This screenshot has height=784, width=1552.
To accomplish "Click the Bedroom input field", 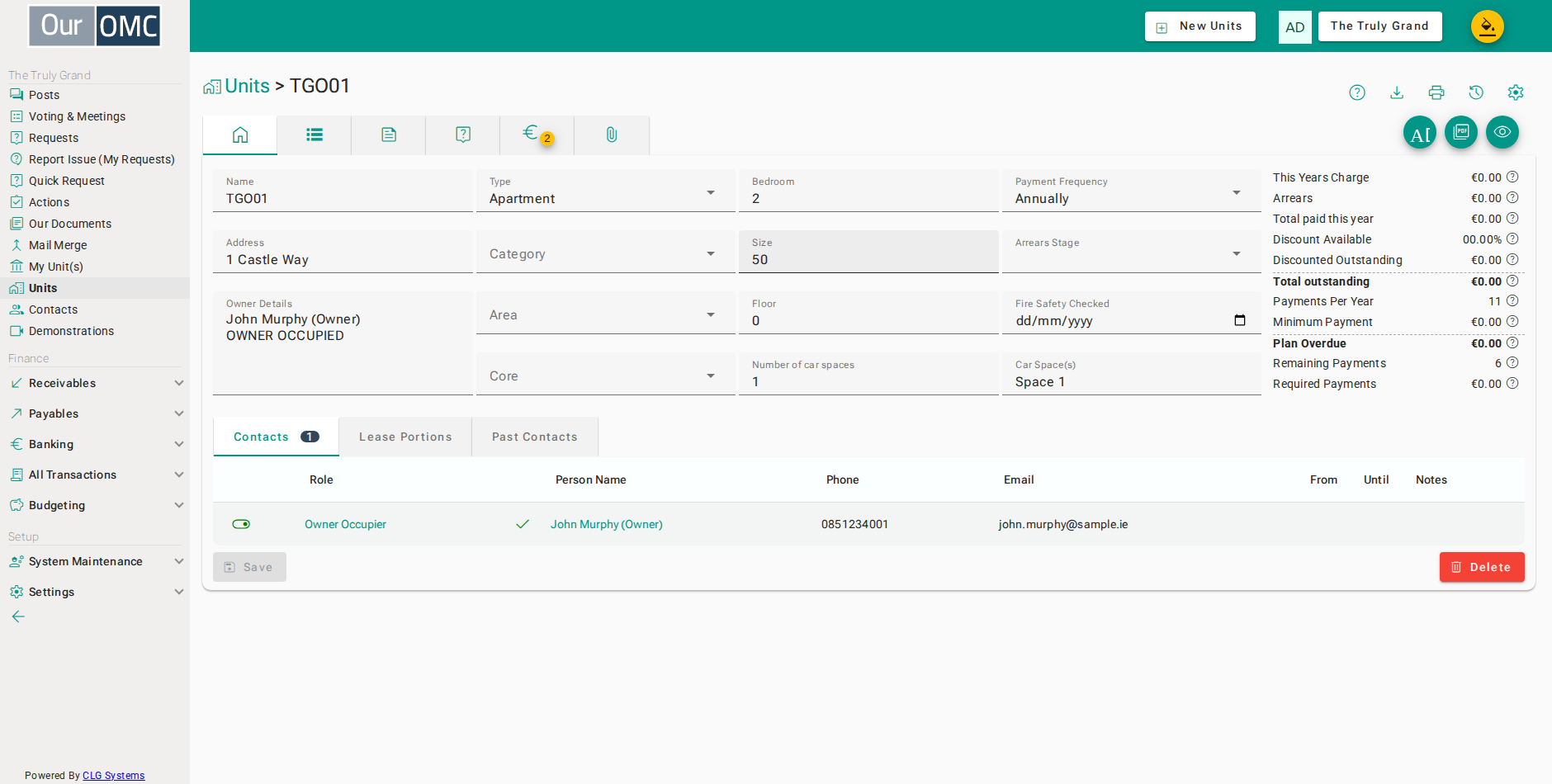I will pyautogui.click(x=868, y=191).
